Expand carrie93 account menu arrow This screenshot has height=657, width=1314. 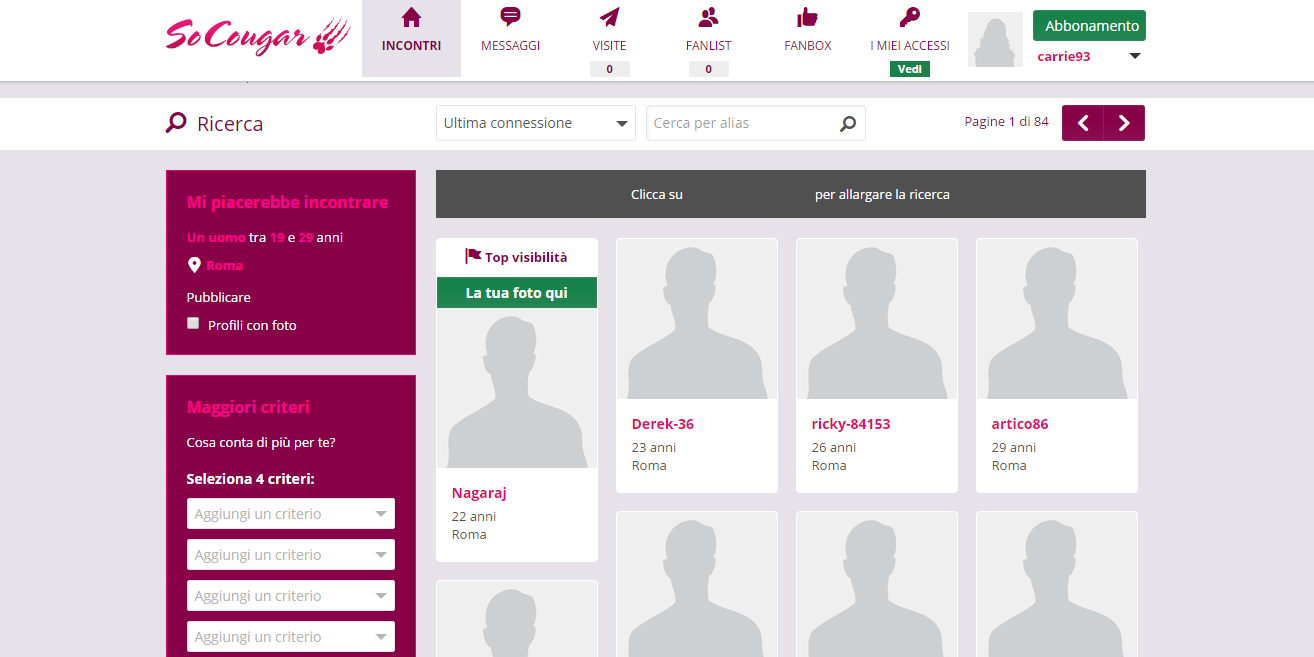(1134, 56)
